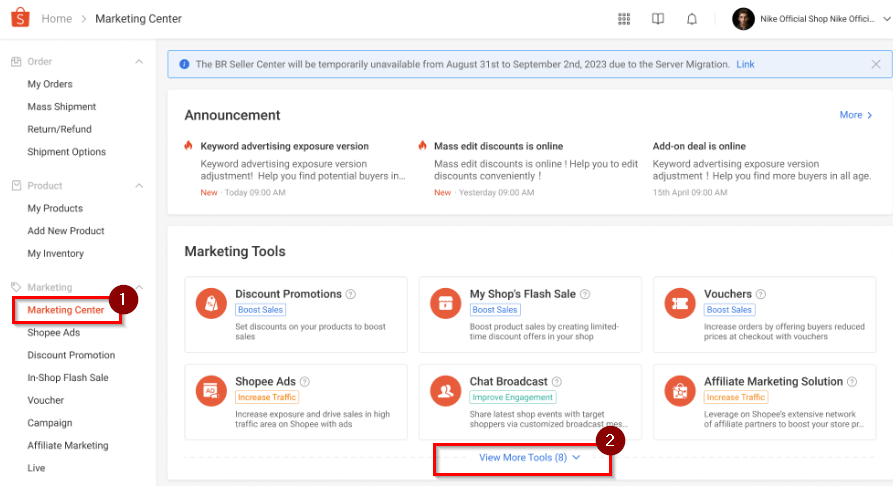Open My Shop's Flash Sale card title

pos(522,294)
